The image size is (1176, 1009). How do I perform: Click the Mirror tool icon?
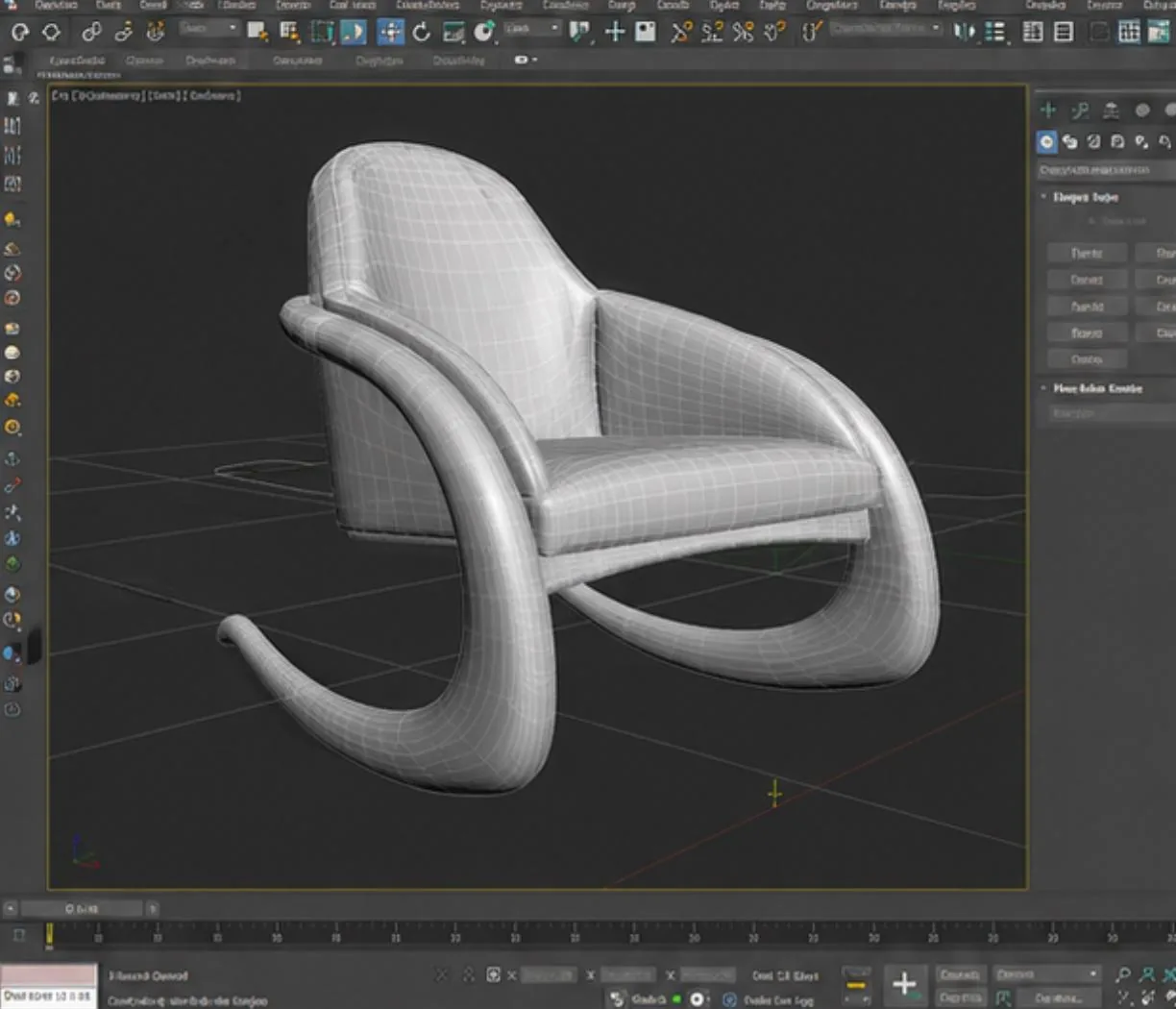click(x=963, y=33)
